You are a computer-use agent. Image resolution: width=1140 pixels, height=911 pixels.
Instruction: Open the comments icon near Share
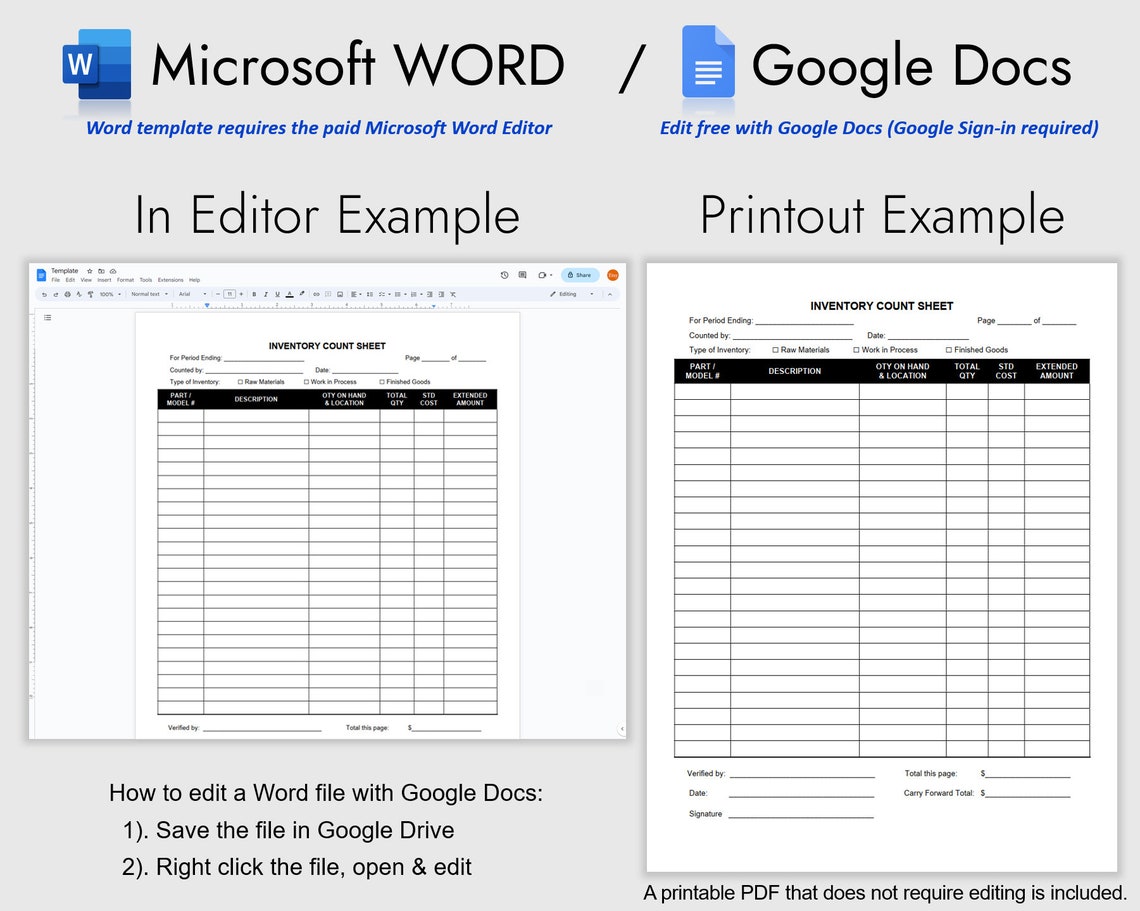tap(521, 274)
